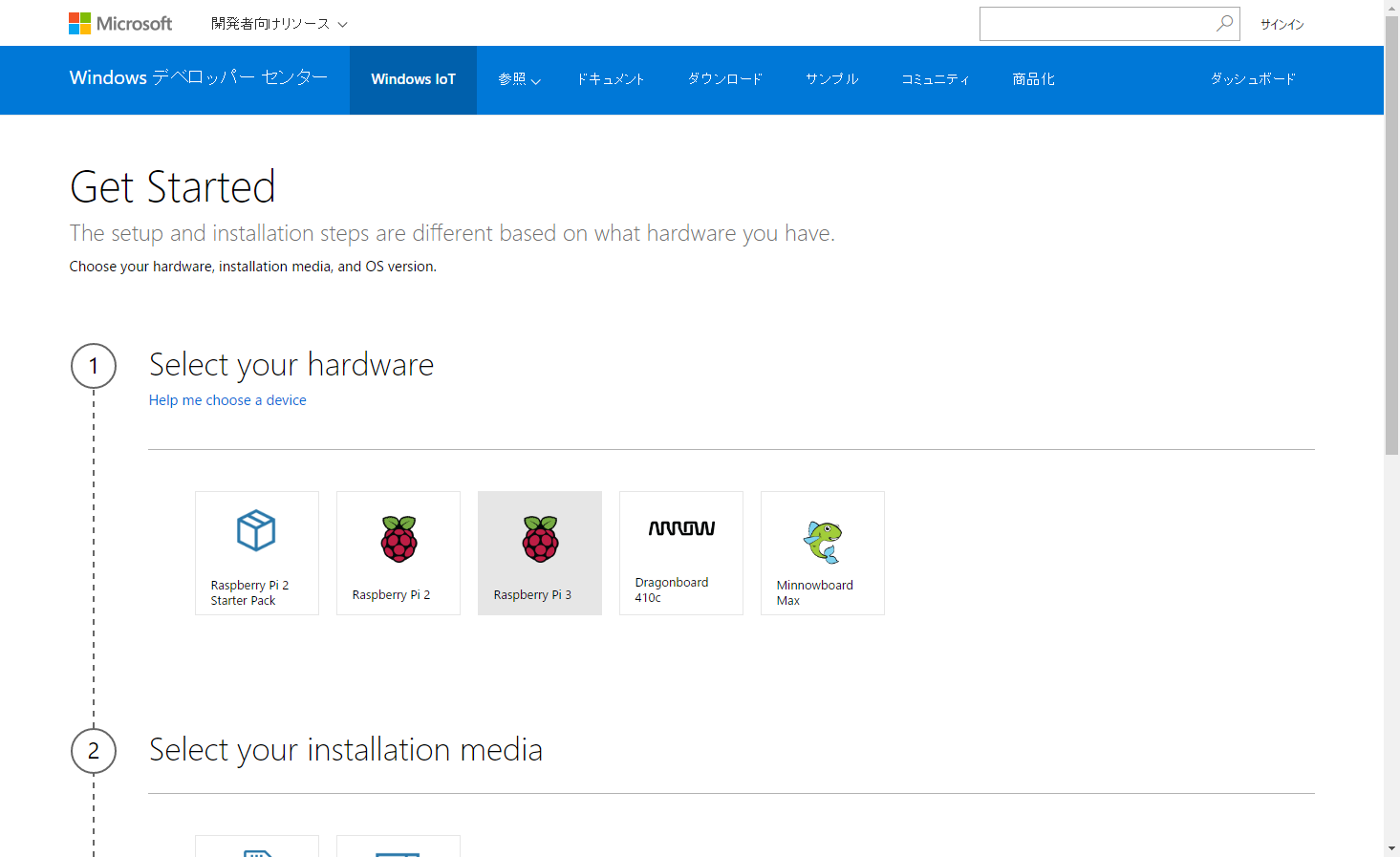Screen dimensions: 1400x857
Task: Click the Get Started heading
Action: click(x=173, y=186)
